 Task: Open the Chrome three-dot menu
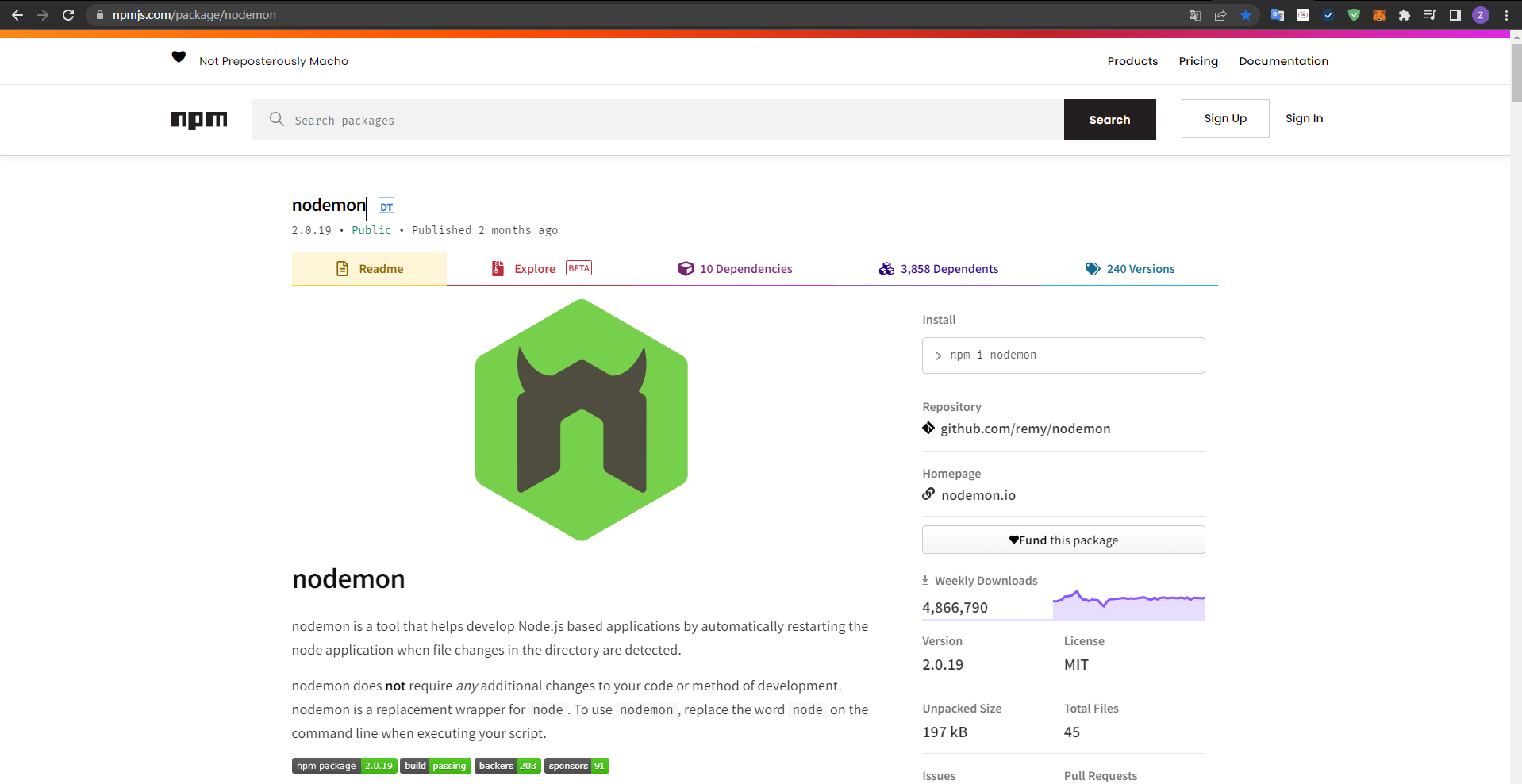[1506, 15]
